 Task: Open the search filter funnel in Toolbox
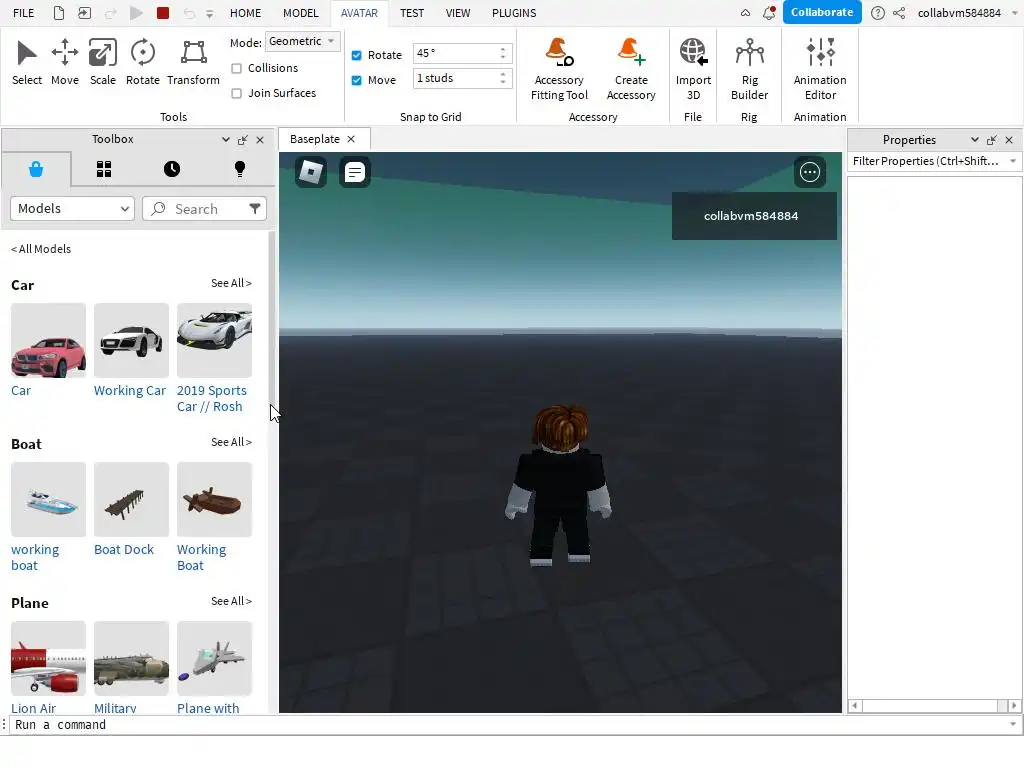coord(255,209)
